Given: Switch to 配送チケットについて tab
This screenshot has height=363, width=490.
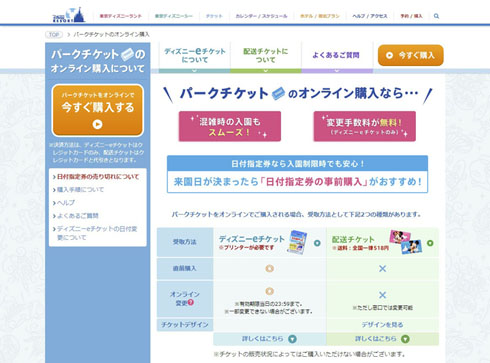Looking at the screenshot, I should (x=266, y=56).
